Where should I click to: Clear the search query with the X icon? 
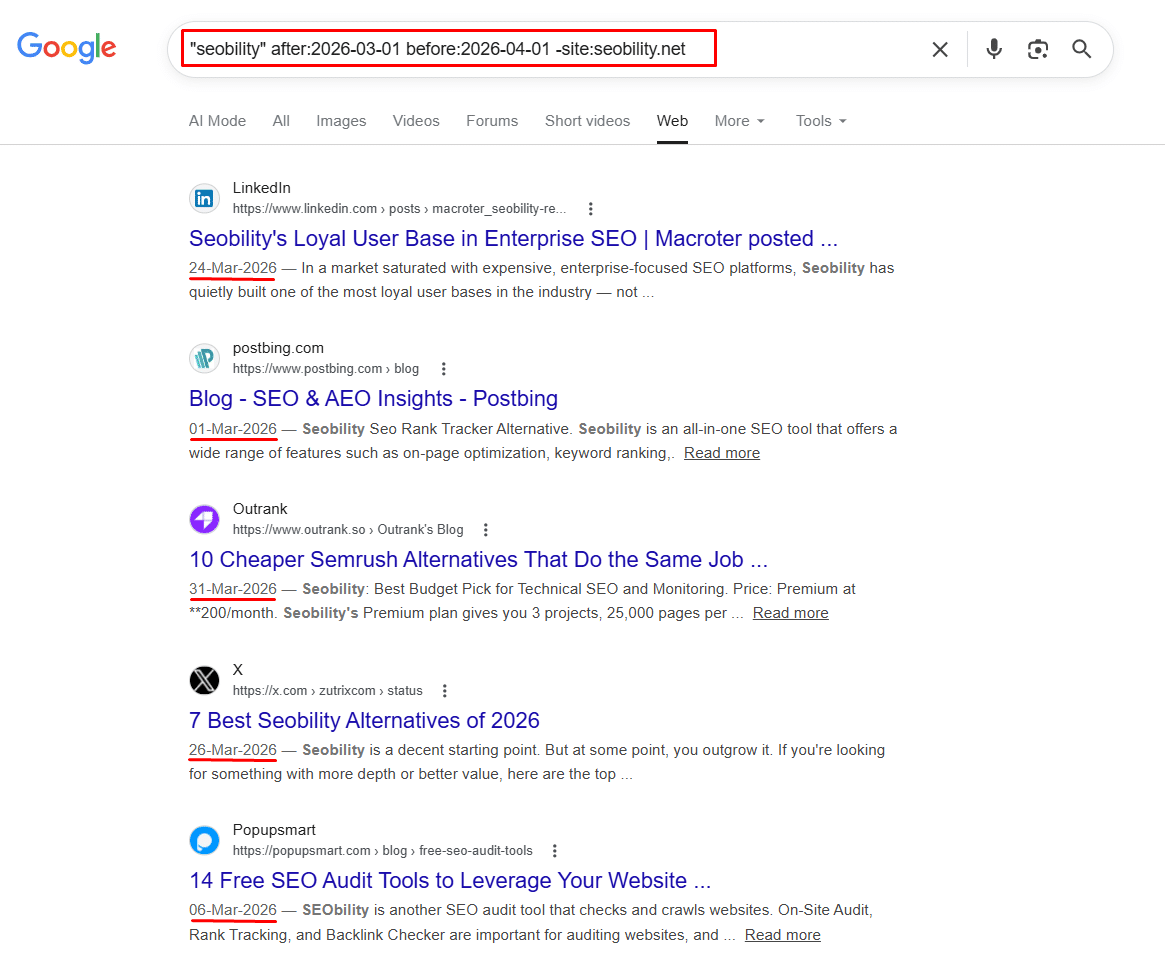click(940, 49)
